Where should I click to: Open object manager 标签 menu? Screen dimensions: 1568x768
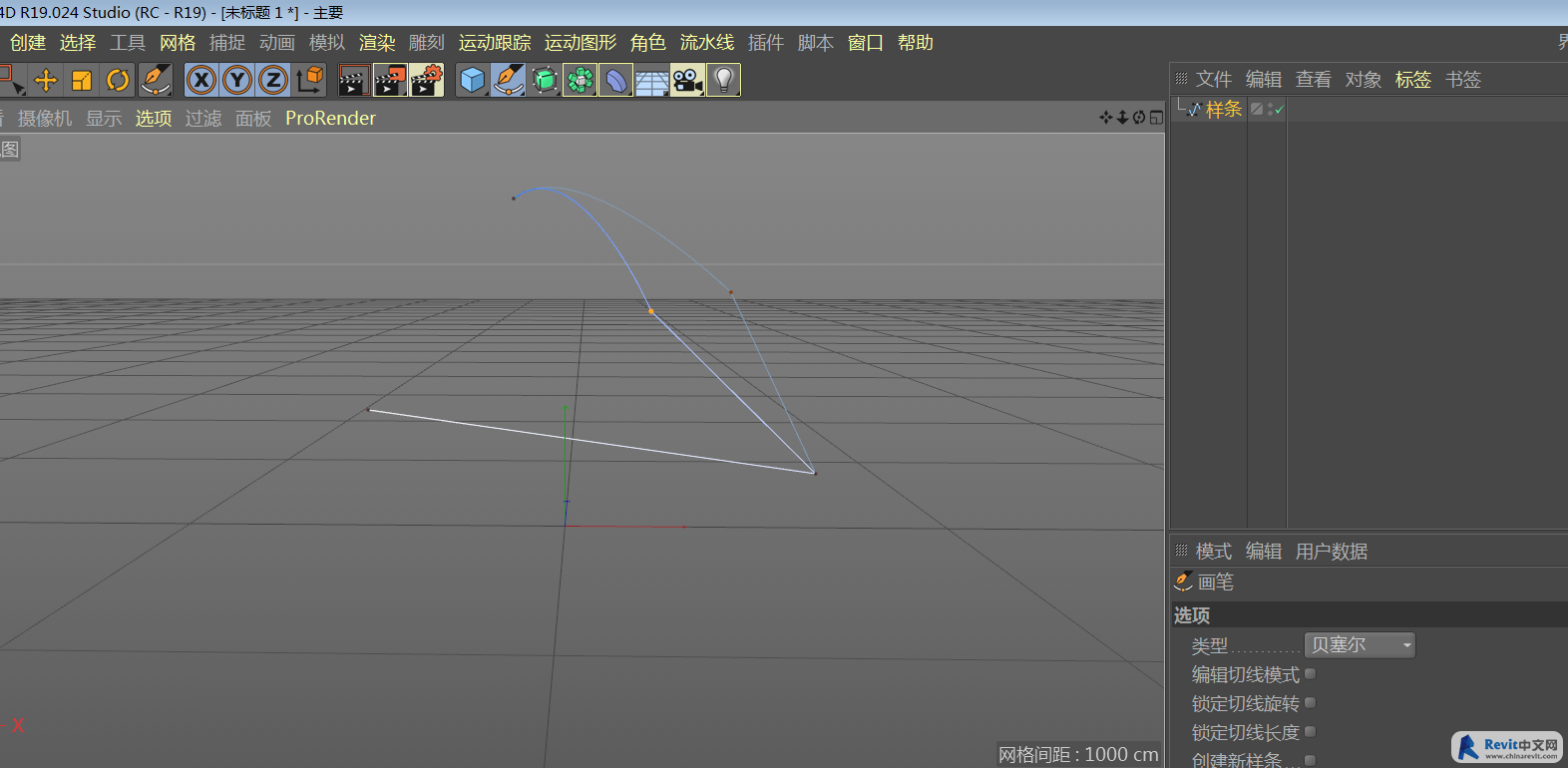(x=1413, y=80)
